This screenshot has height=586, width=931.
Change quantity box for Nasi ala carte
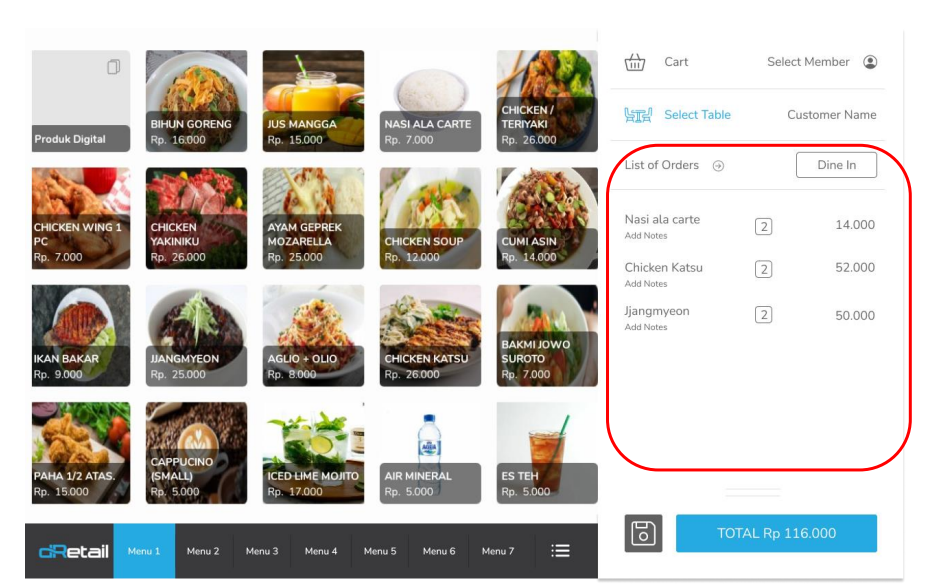tap(764, 226)
